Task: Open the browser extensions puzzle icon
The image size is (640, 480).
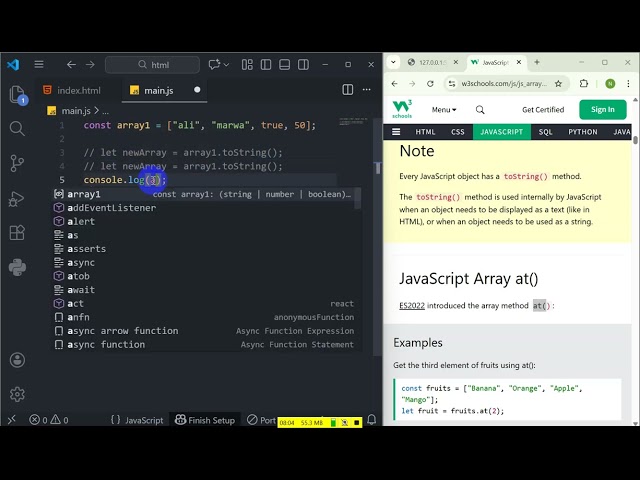Action: (x=584, y=84)
